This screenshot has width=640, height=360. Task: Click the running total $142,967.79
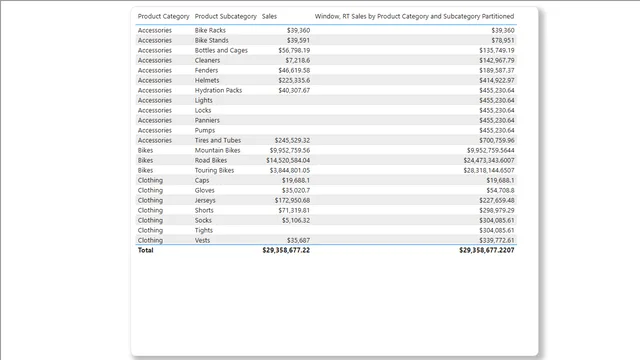497,60
